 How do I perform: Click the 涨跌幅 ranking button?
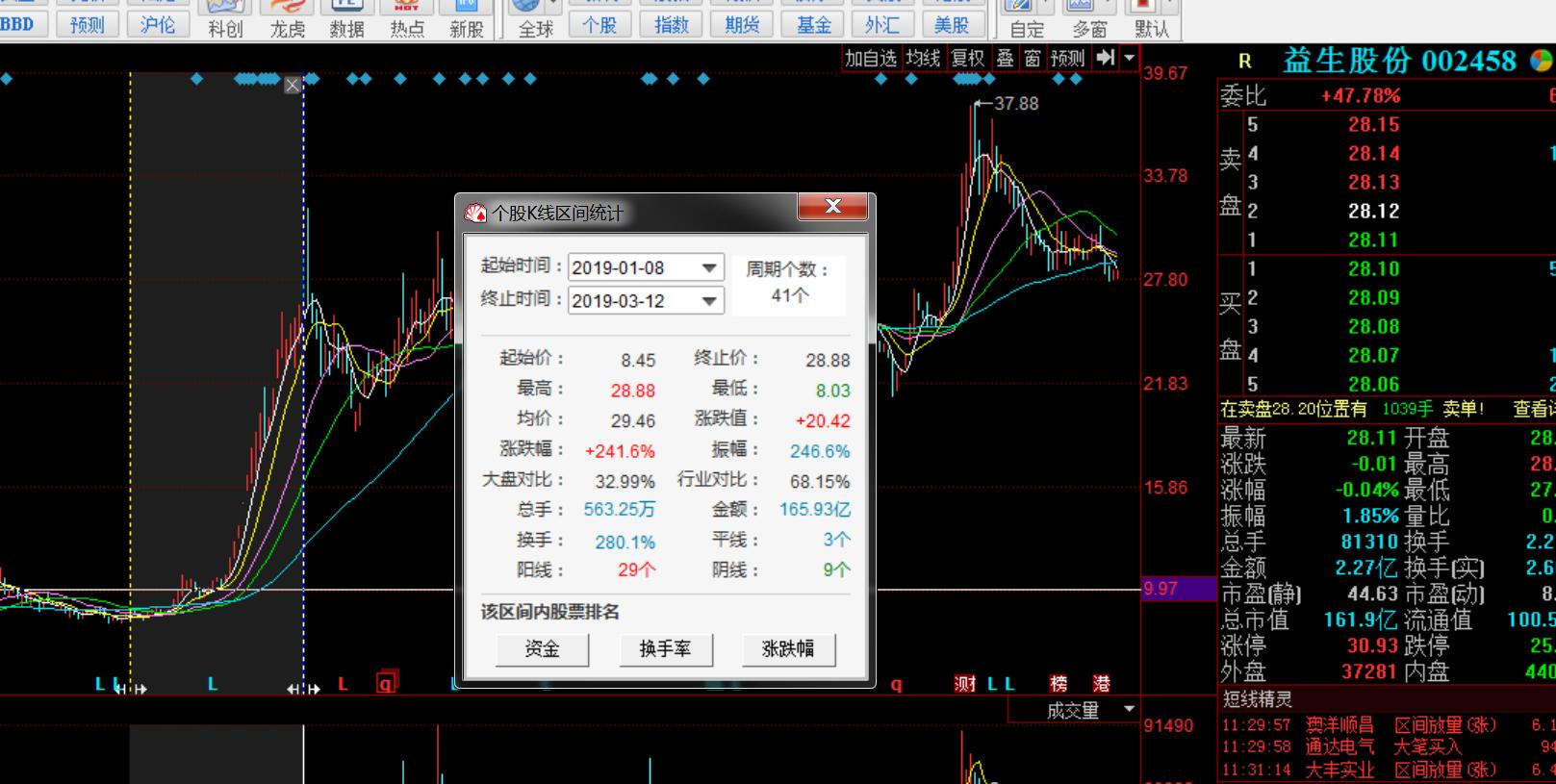[788, 649]
